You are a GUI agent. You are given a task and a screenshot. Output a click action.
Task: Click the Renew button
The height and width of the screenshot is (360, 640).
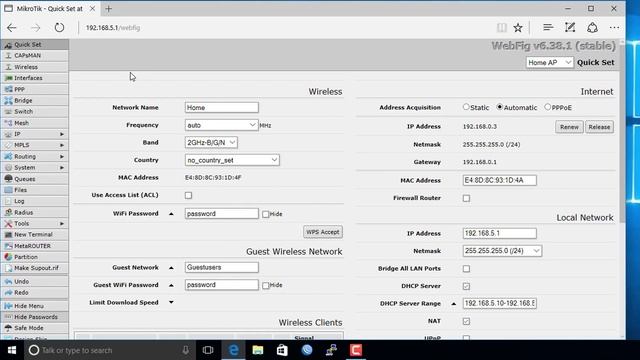(569, 127)
